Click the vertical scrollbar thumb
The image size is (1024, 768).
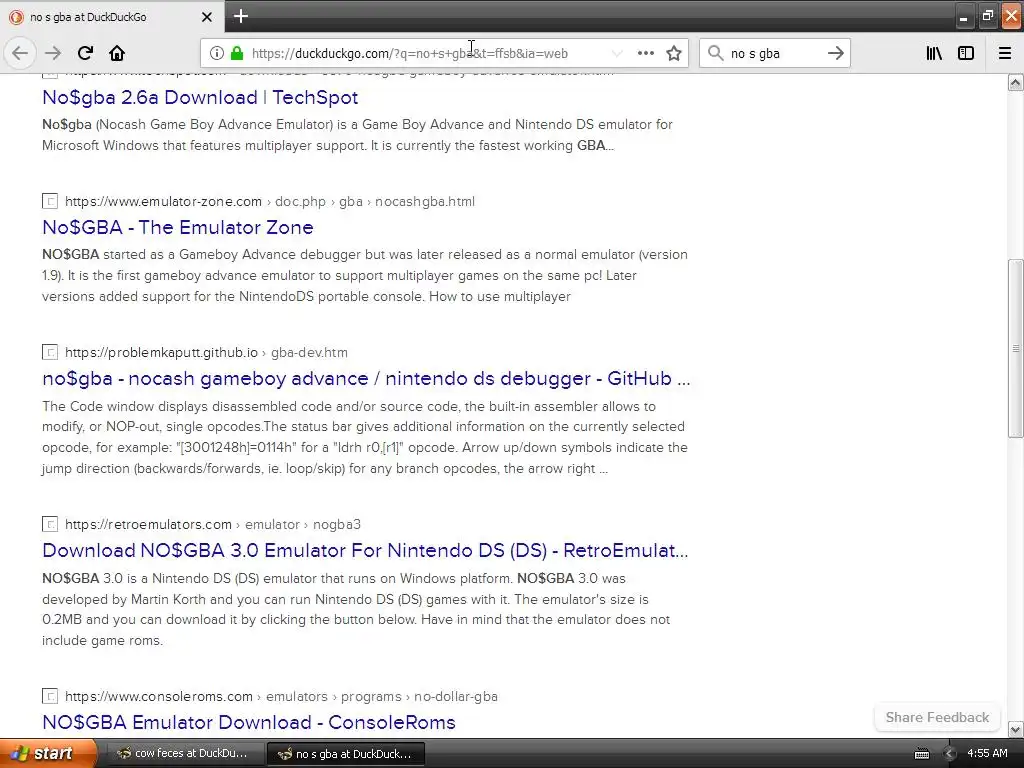point(1016,348)
